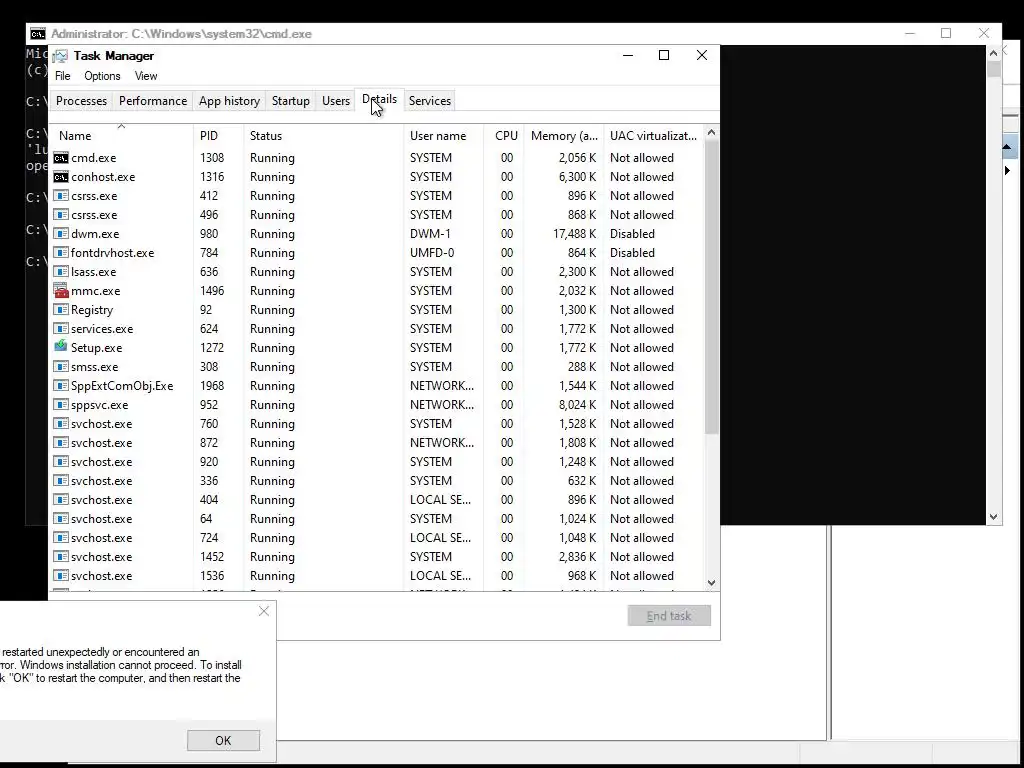Switch to the Startup tab

(291, 101)
